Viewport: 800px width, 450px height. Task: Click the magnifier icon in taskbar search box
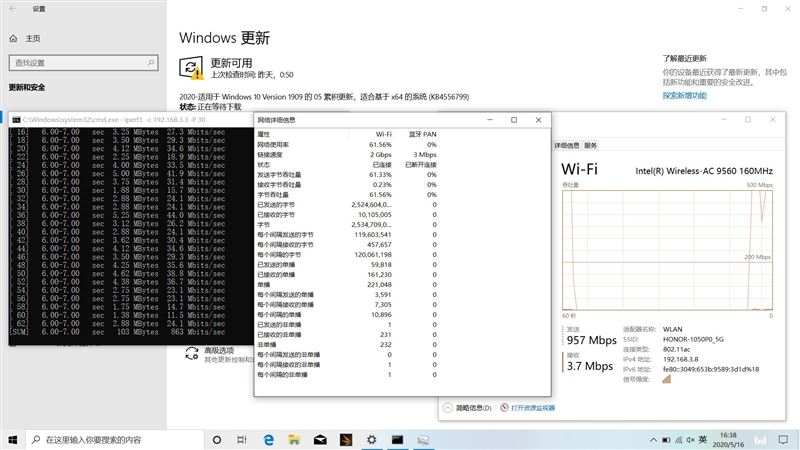(x=36, y=439)
